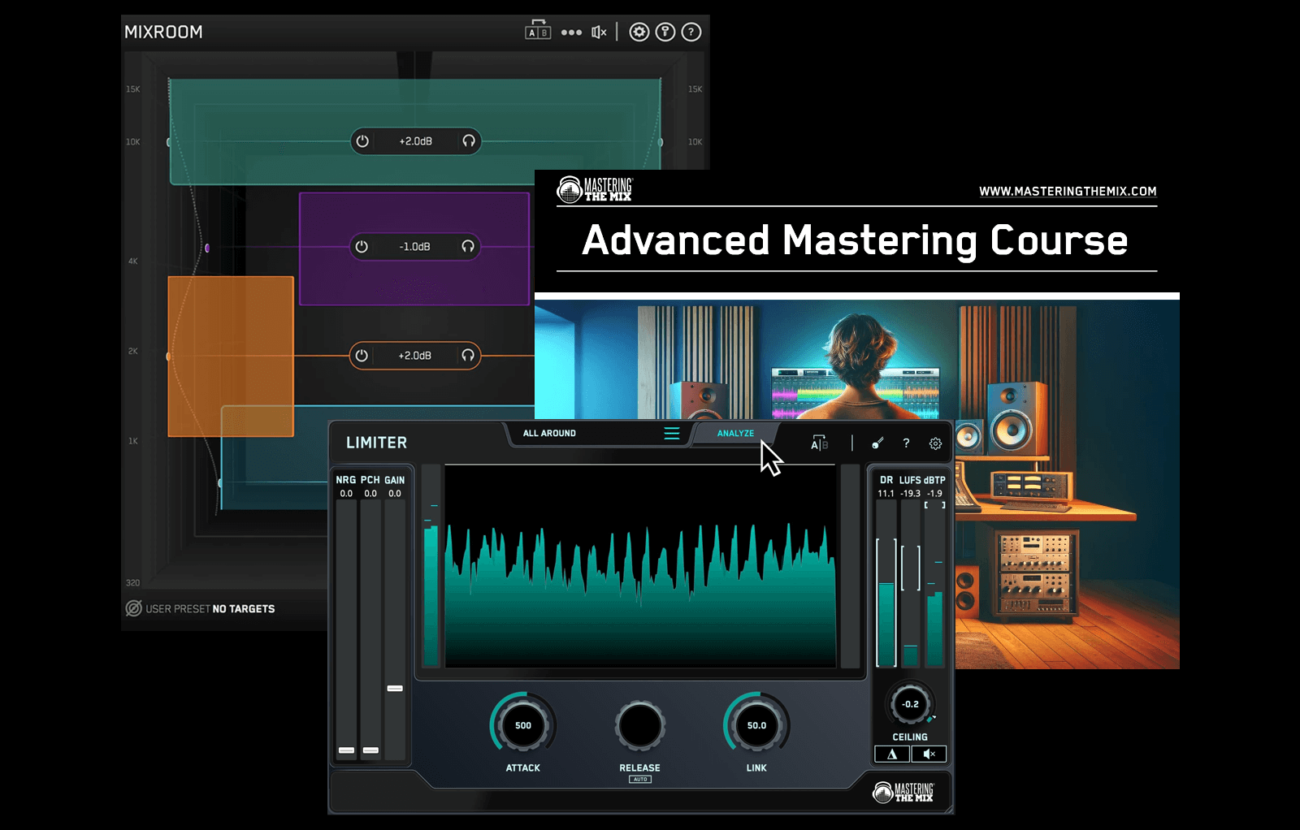Adjust the GAIN fader handle
This screenshot has height=830, width=1300.
click(x=394, y=688)
